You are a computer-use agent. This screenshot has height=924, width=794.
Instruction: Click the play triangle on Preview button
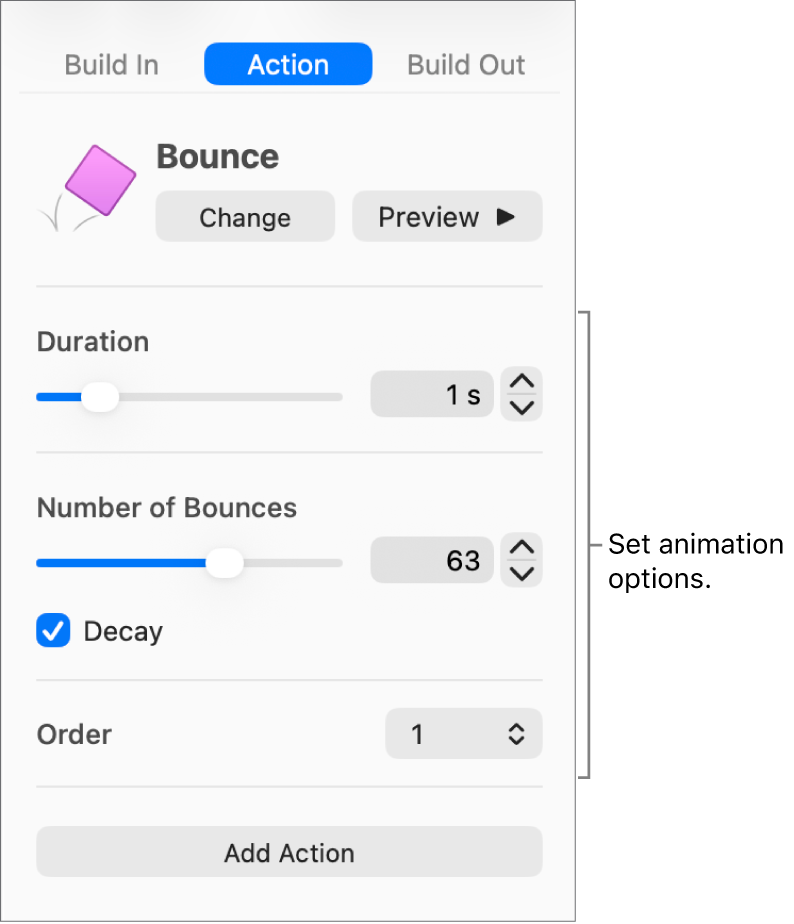pyautogui.click(x=506, y=216)
